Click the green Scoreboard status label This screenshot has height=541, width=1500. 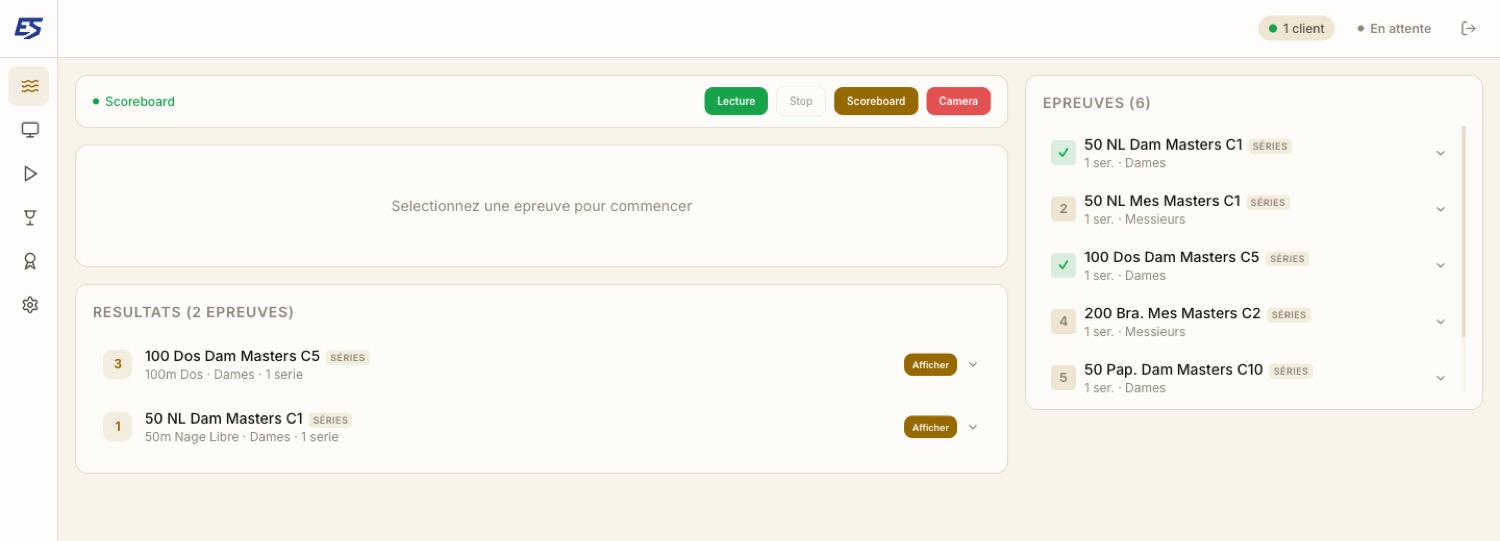(134, 101)
